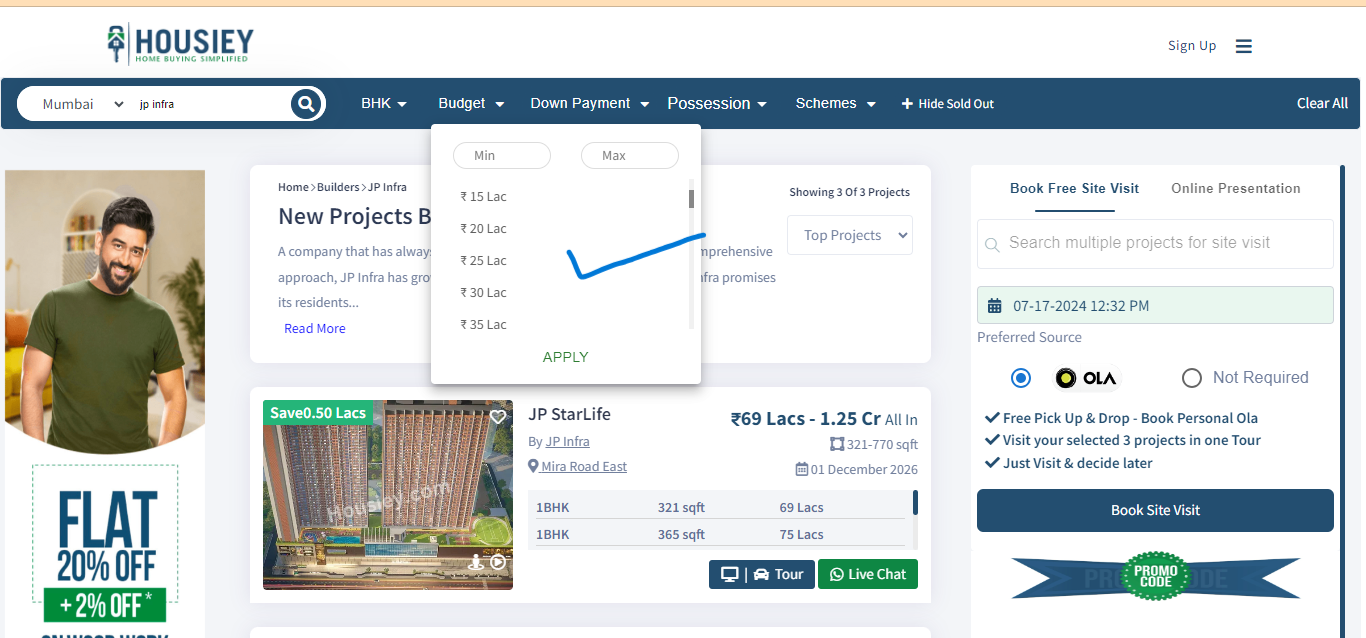Click the location pin icon near Mira Road East
Viewport: 1366px width, 638px height.
click(x=533, y=467)
